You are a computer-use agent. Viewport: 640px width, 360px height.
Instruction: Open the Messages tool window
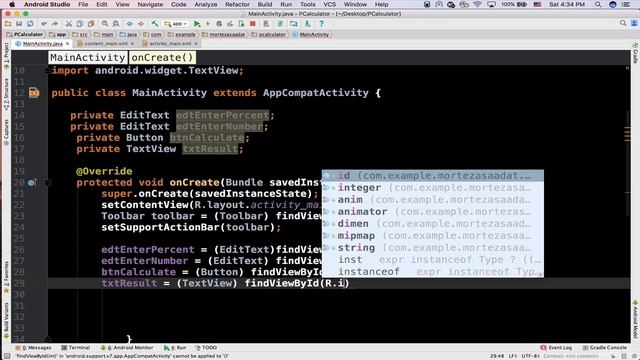pos(33,348)
